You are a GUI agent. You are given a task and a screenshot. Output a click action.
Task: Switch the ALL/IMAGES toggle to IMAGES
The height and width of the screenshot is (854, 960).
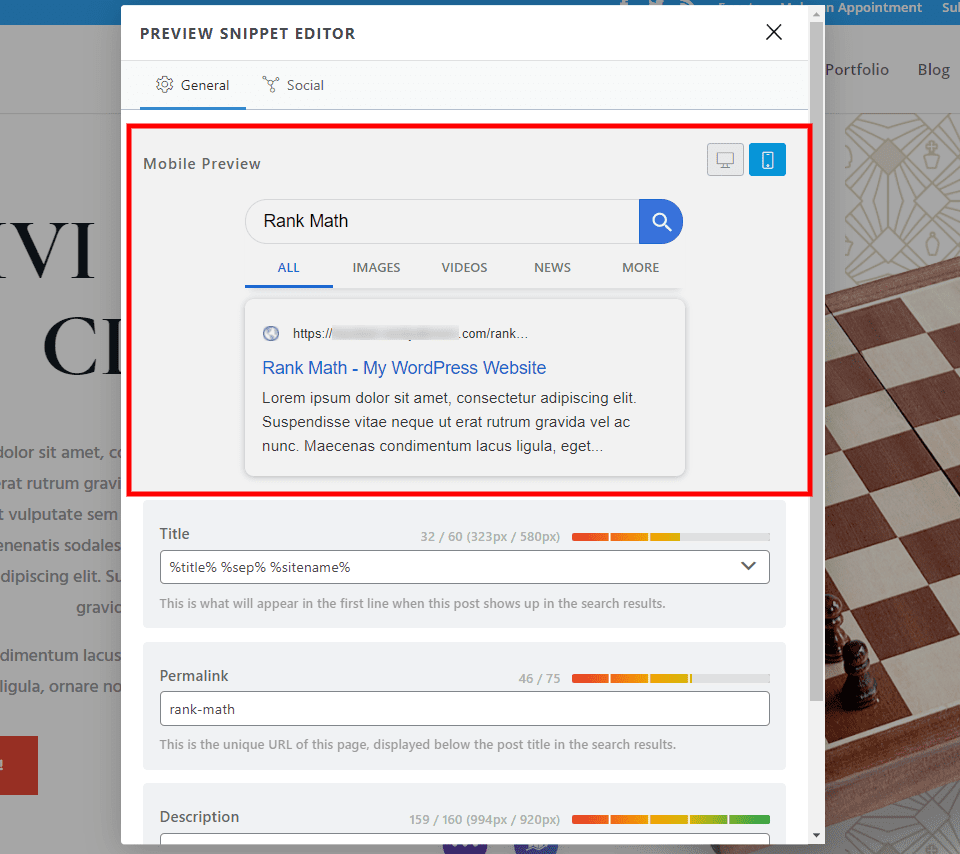pyautogui.click(x=376, y=267)
